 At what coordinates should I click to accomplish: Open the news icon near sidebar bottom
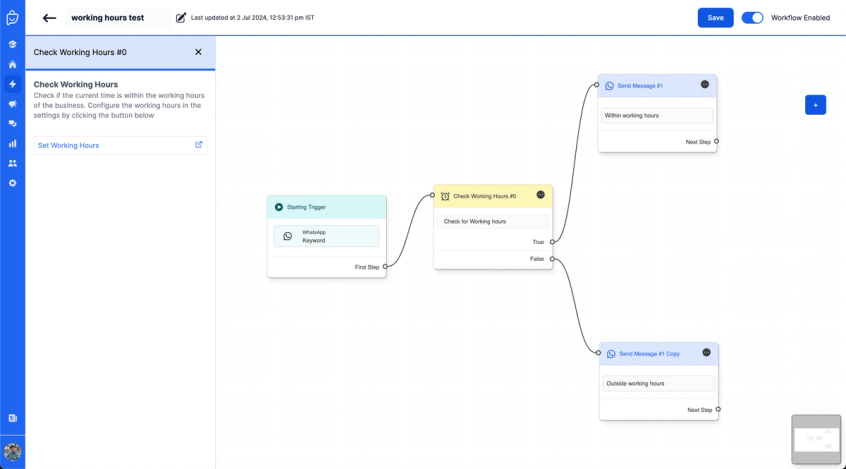[x=12, y=418]
